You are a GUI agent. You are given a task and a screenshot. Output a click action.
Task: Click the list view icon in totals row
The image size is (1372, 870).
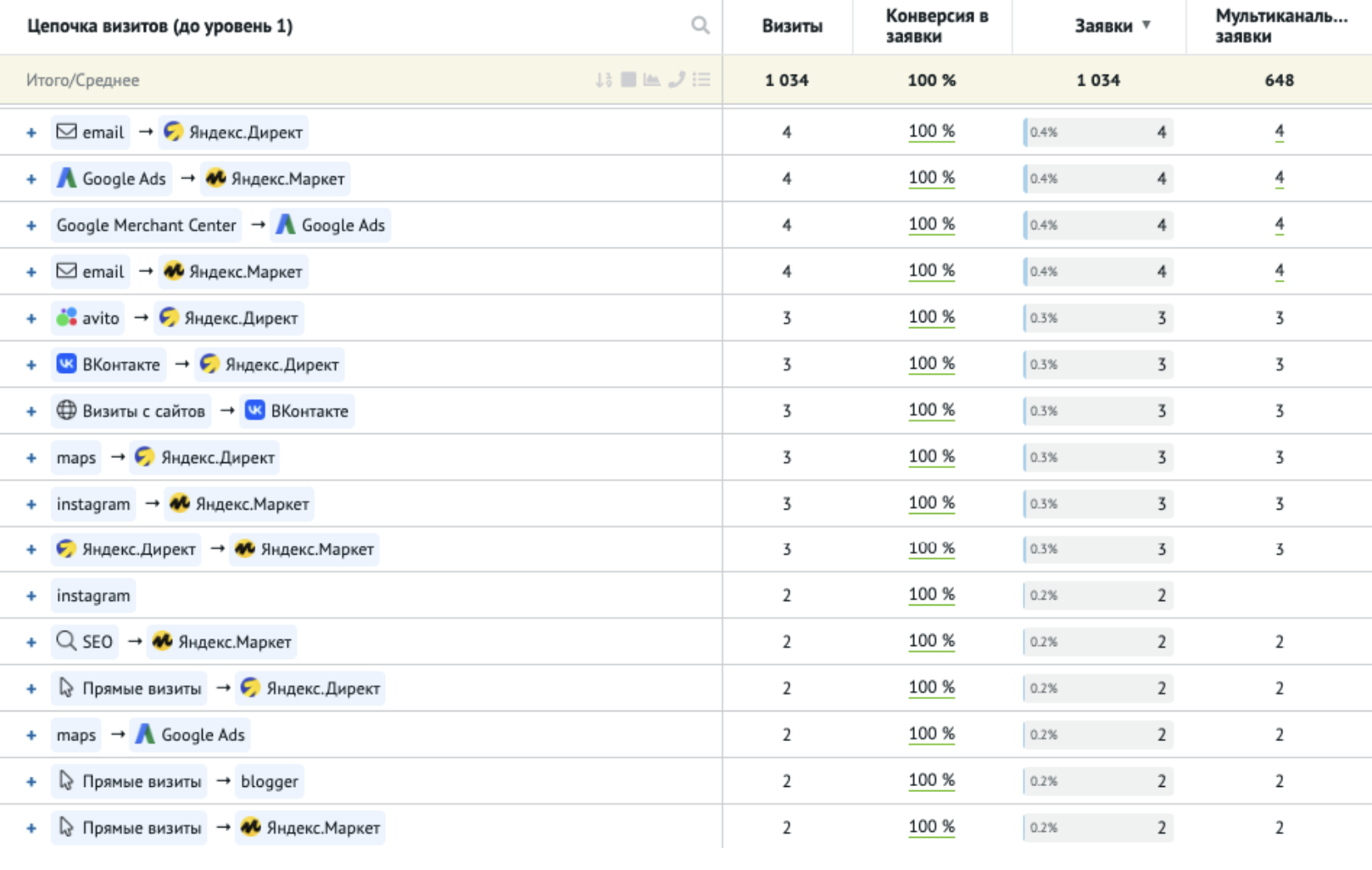coord(701,80)
